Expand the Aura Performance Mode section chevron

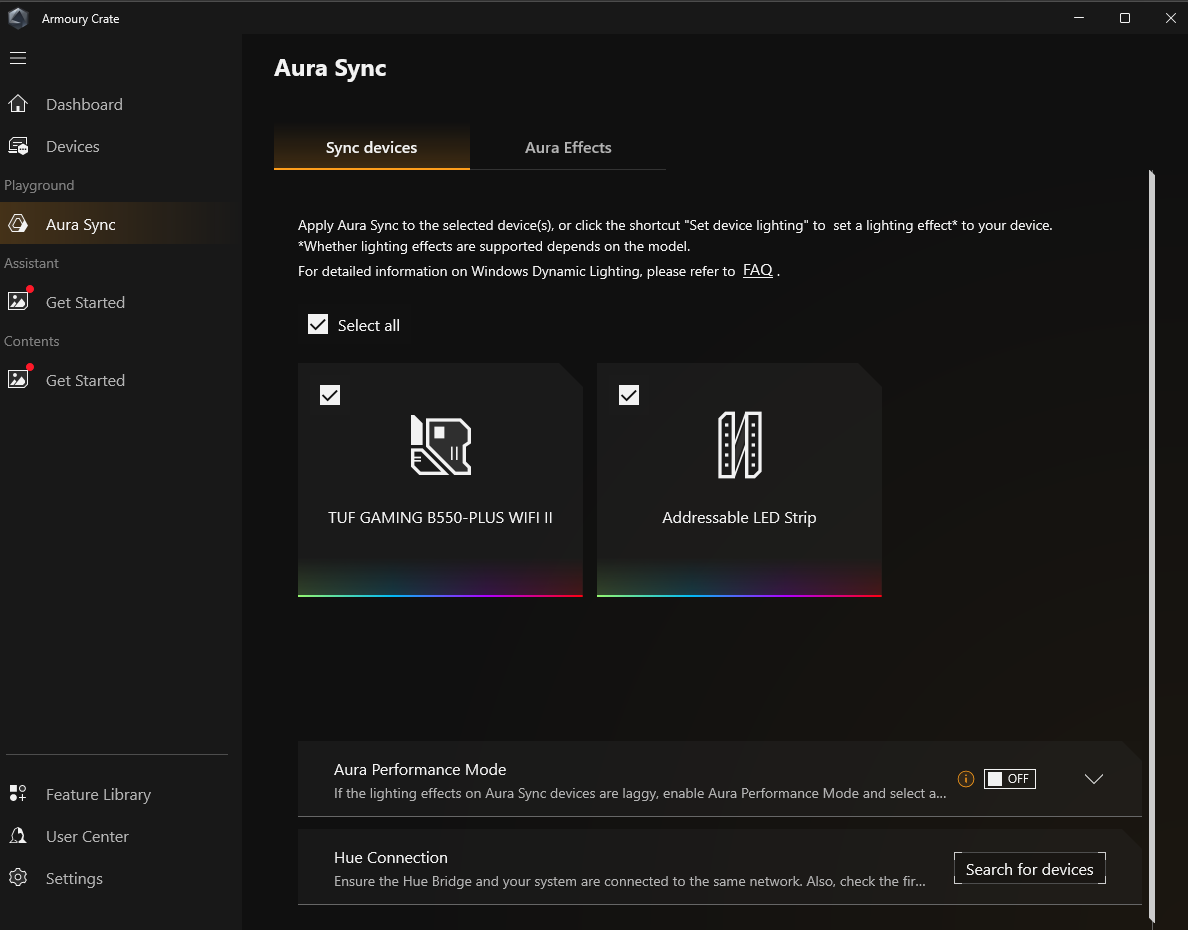pos(1093,779)
